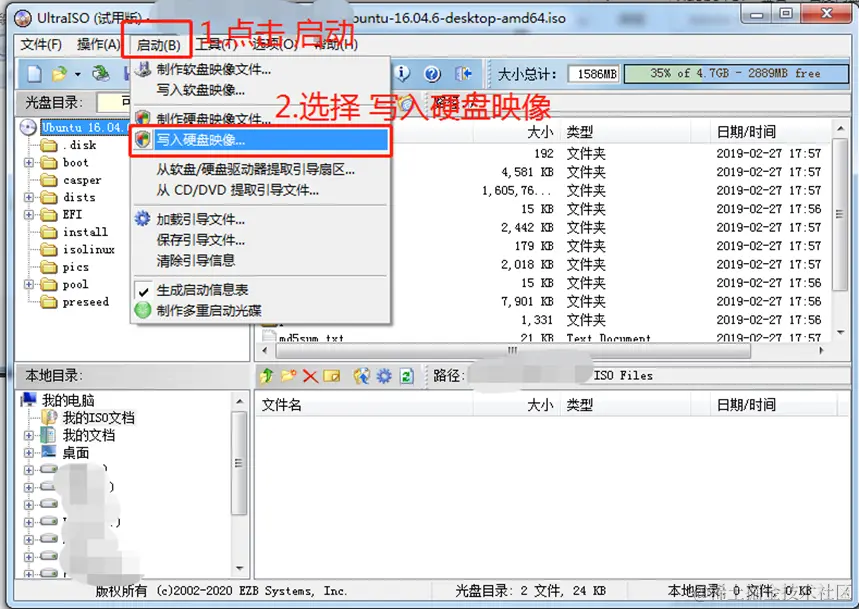859x609 pixels.
Task: Click the rename folder icon in local toolbar
Action: coord(331,376)
